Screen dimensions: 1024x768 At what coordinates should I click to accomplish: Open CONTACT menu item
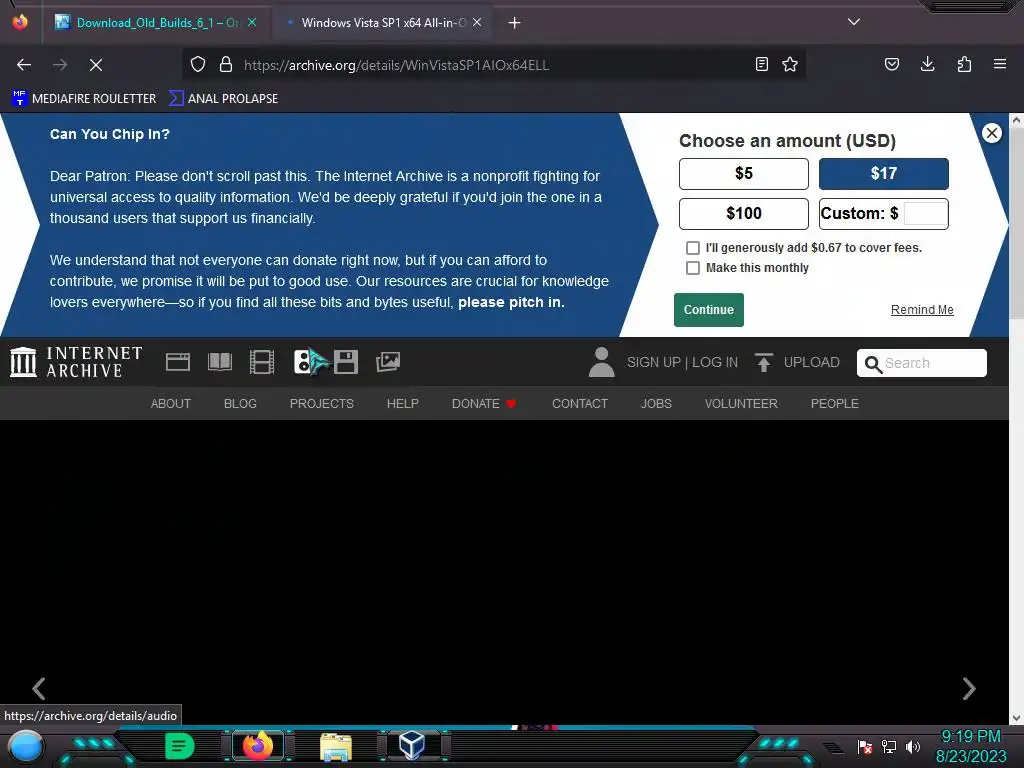point(580,404)
